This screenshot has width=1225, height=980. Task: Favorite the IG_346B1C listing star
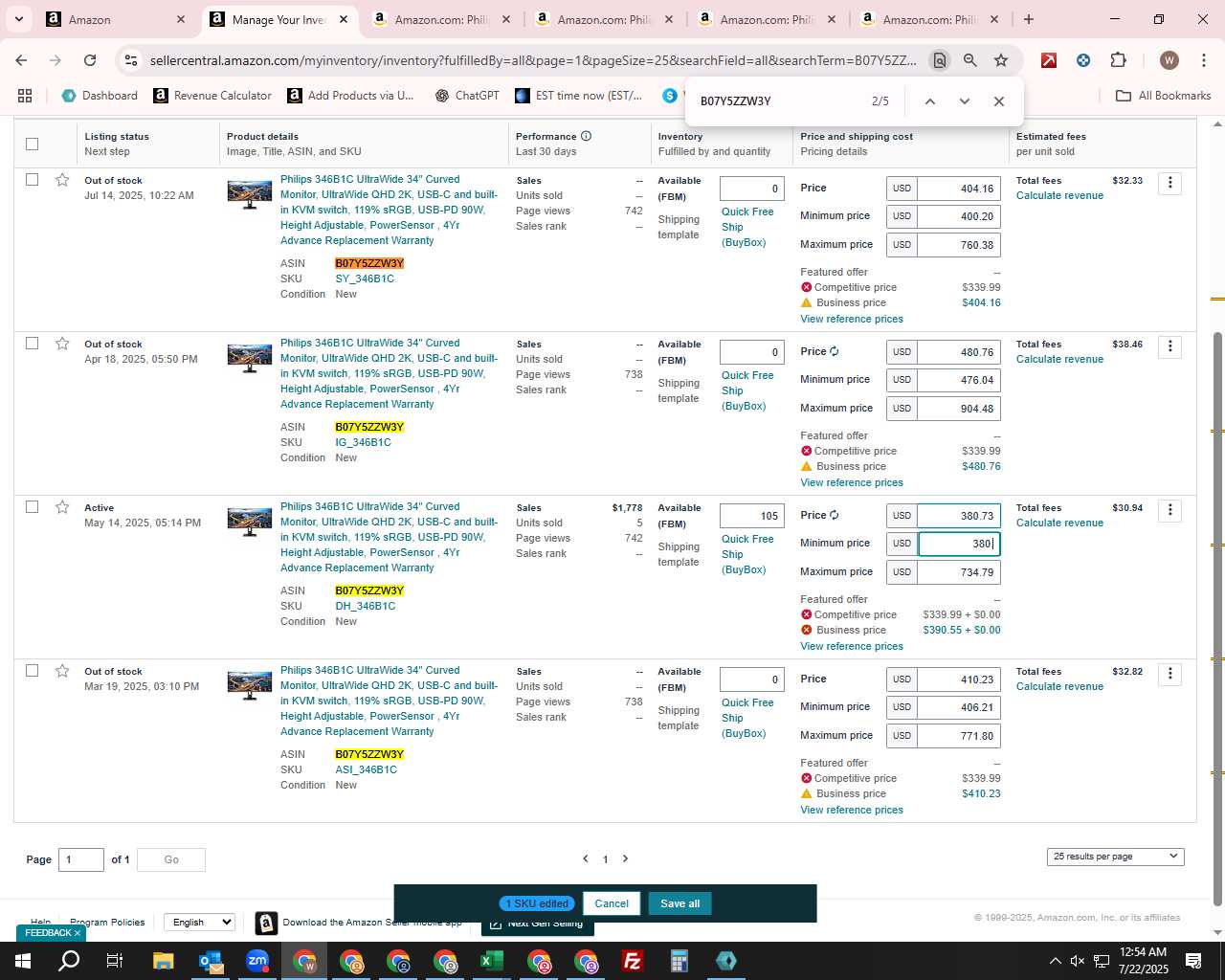[62, 344]
